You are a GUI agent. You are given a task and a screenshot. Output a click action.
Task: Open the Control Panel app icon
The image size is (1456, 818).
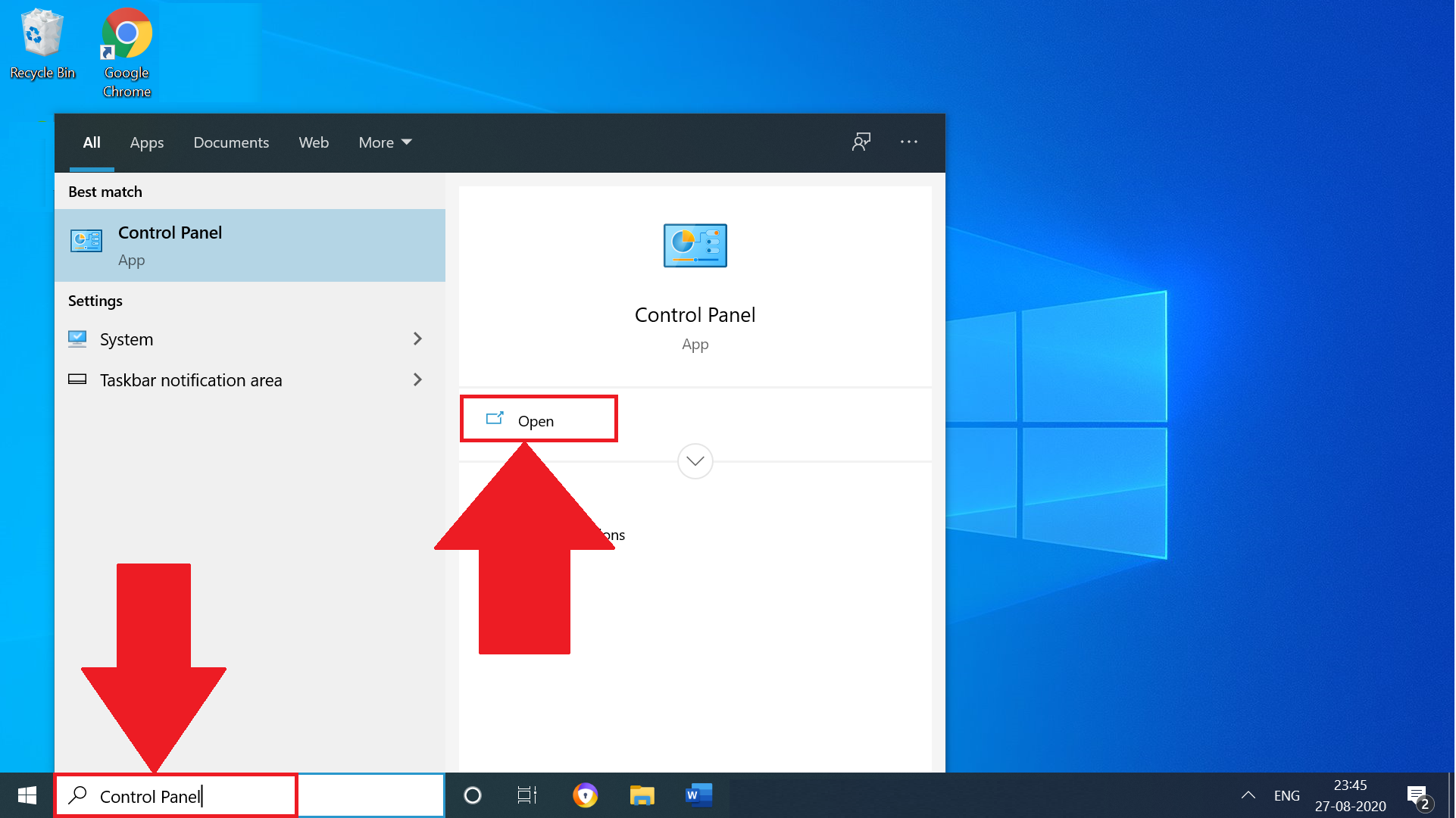(87, 240)
